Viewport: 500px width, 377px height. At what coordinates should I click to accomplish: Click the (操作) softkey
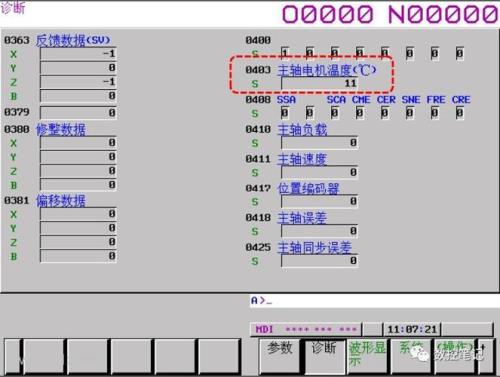click(455, 356)
